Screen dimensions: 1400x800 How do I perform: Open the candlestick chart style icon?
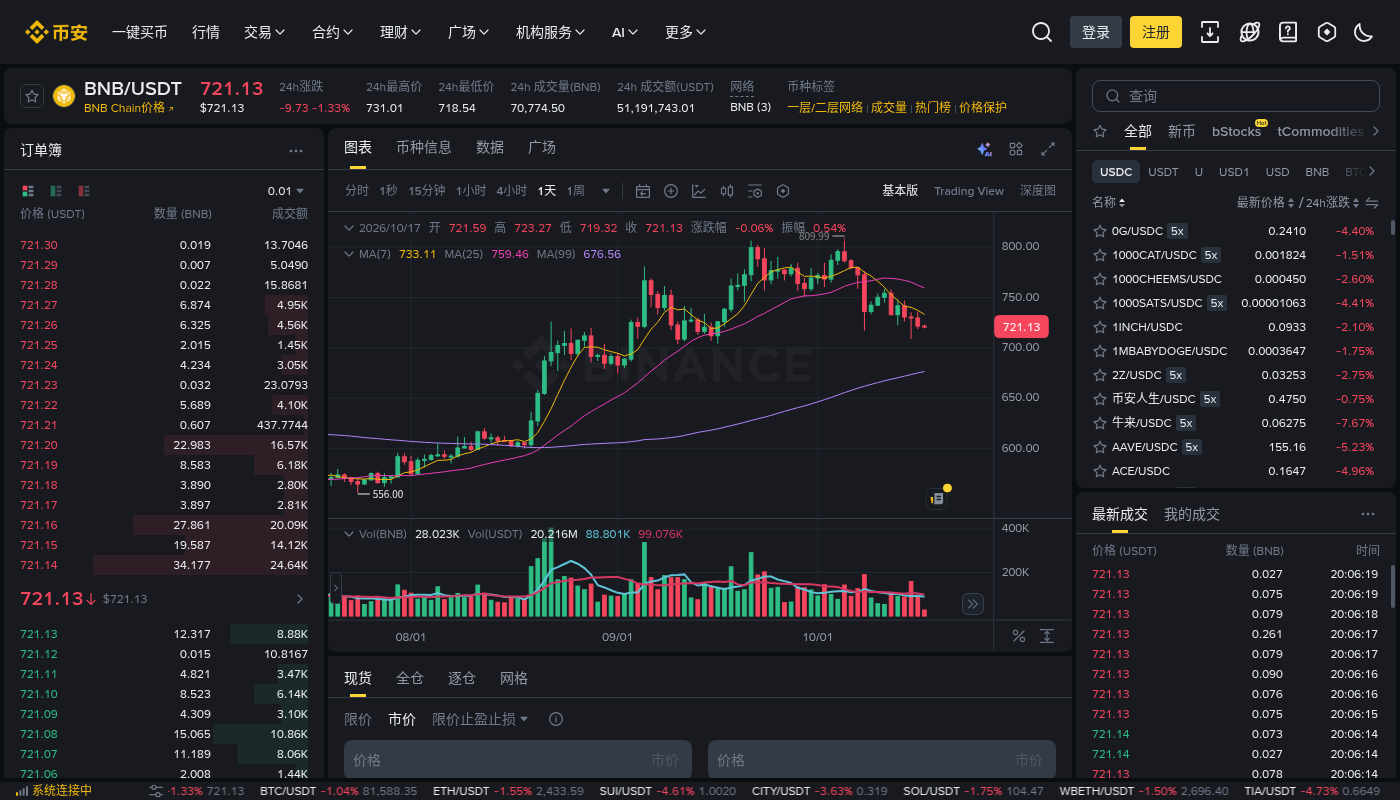pyautogui.click(x=727, y=191)
